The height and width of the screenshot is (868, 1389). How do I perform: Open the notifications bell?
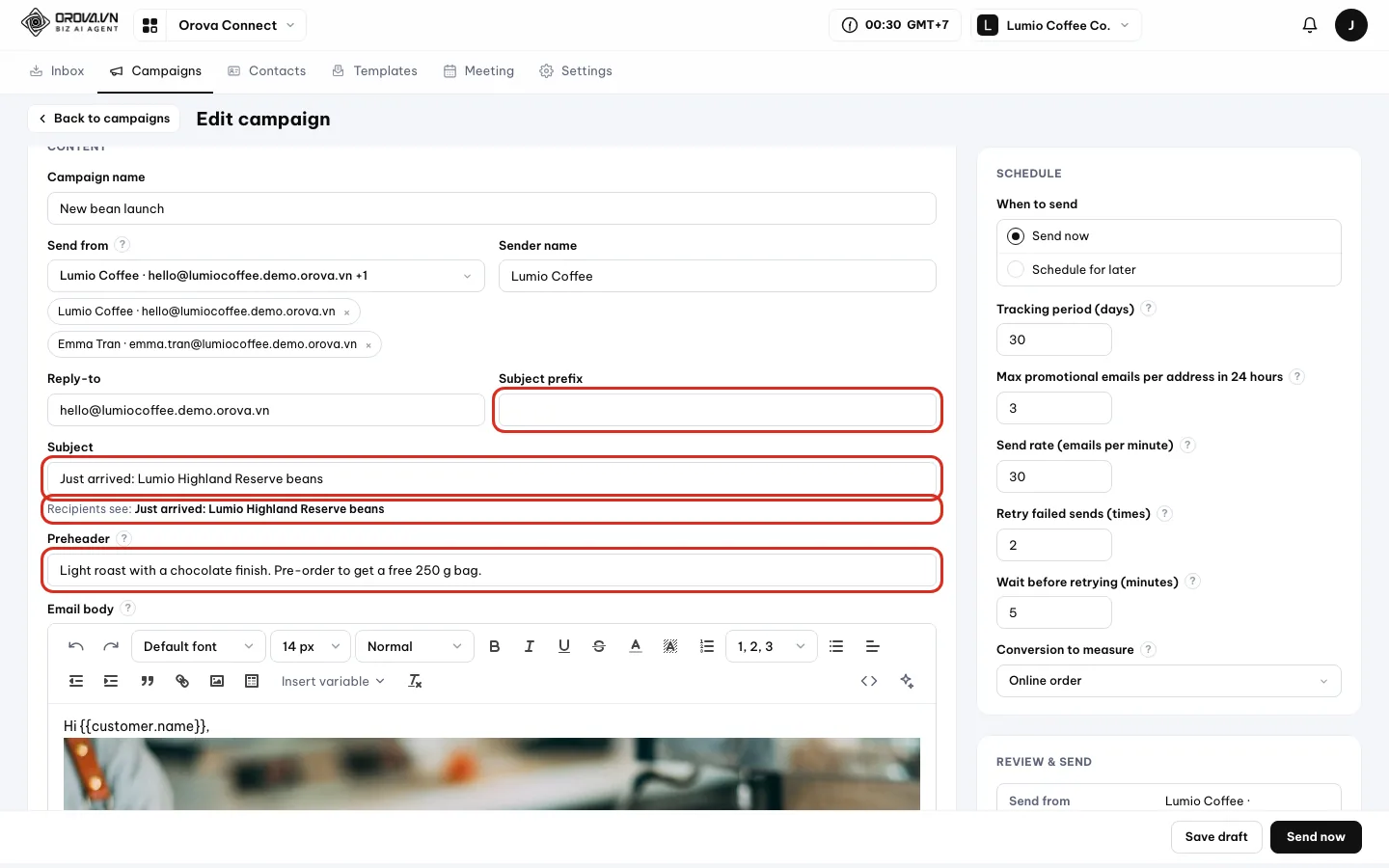point(1310,25)
